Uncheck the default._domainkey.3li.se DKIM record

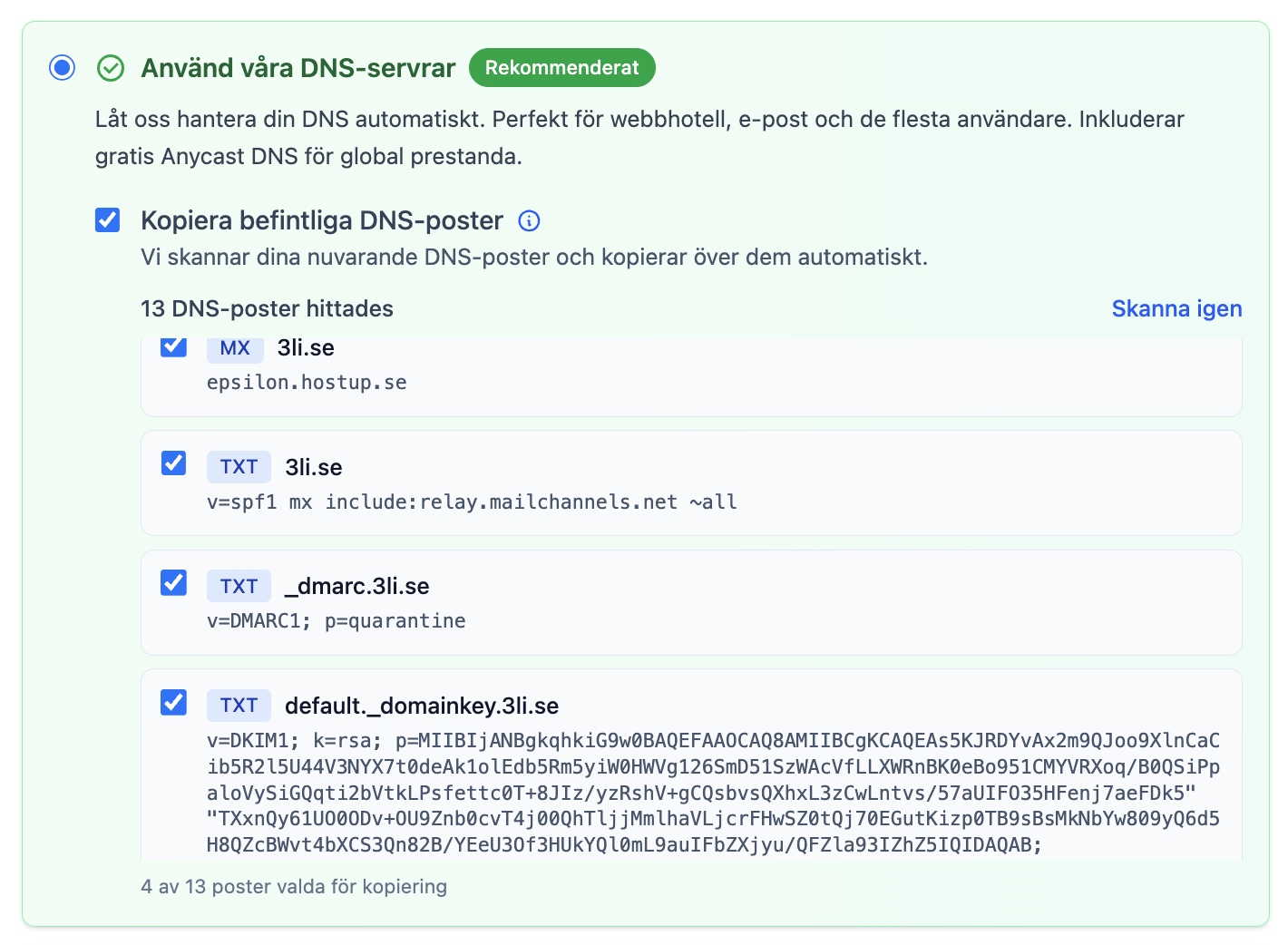pyautogui.click(x=173, y=702)
